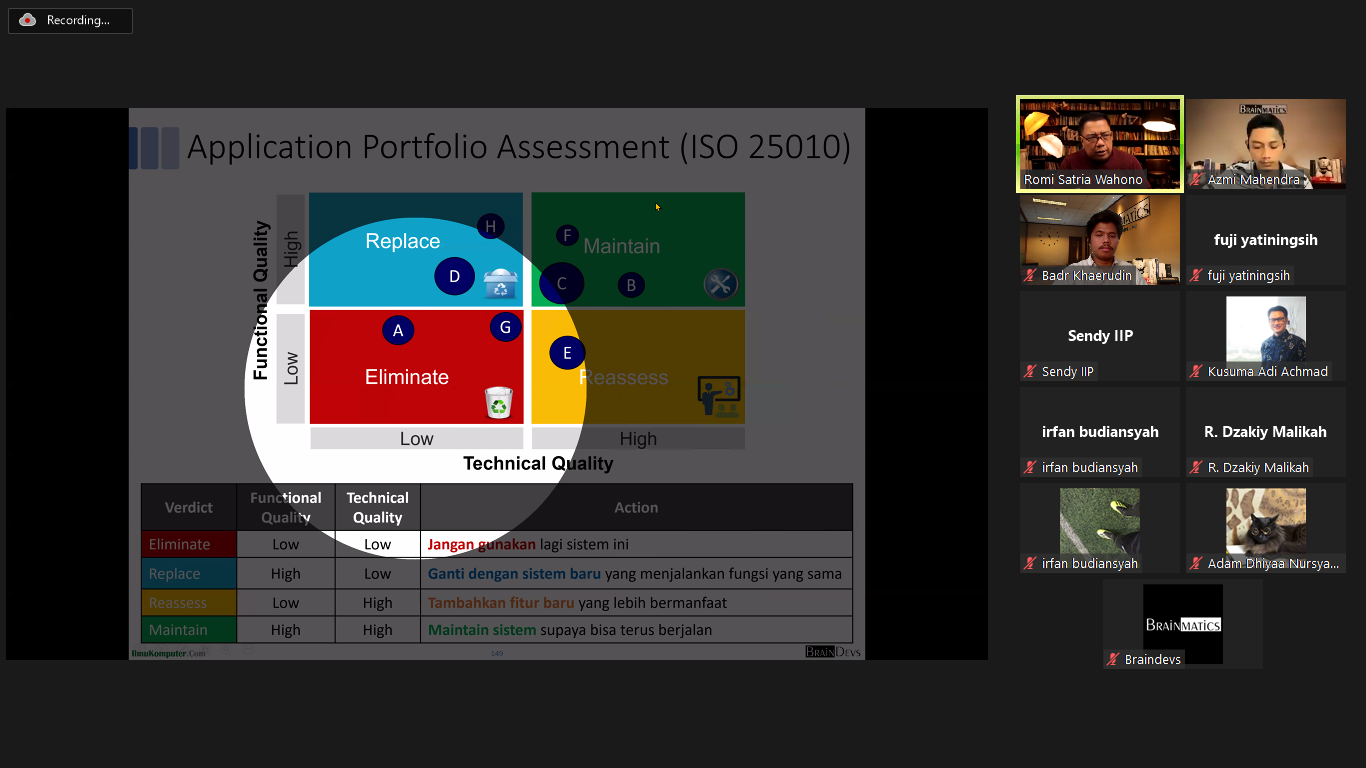
Task: Click the muted mic icon beside Badr Khaerudin
Action: pyautogui.click(x=1030, y=275)
